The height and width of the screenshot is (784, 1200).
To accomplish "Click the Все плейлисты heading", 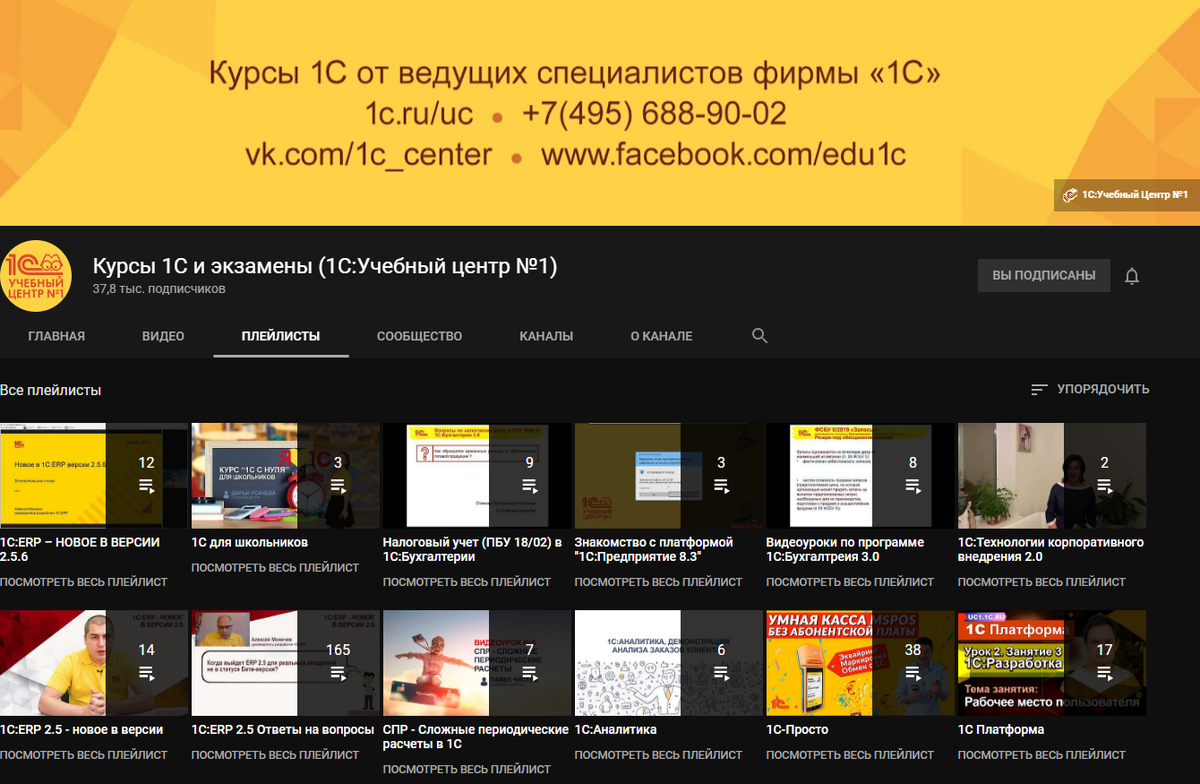I will point(51,390).
